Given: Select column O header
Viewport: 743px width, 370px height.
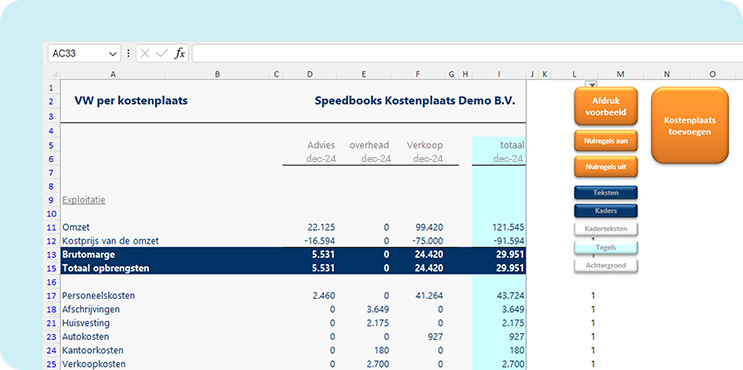Looking at the screenshot, I should [713, 74].
